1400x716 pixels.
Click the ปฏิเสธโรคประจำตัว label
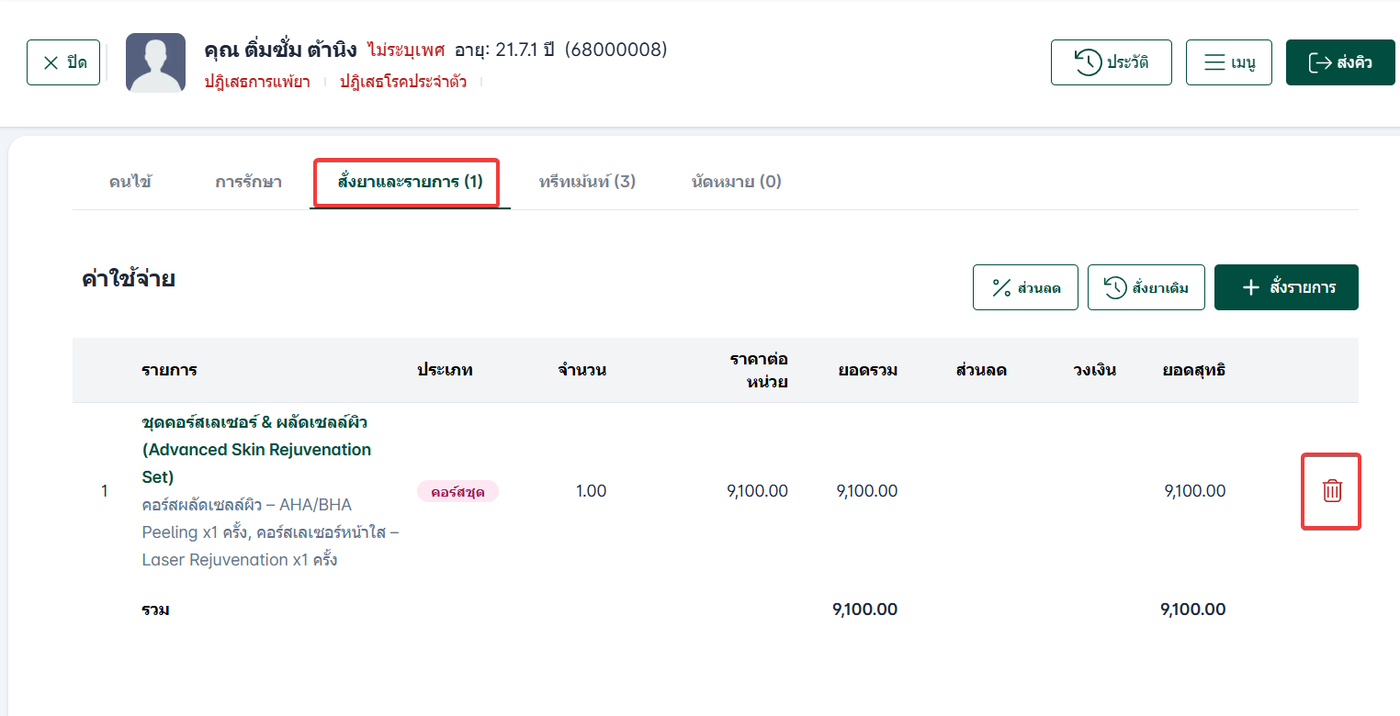click(403, 82)
